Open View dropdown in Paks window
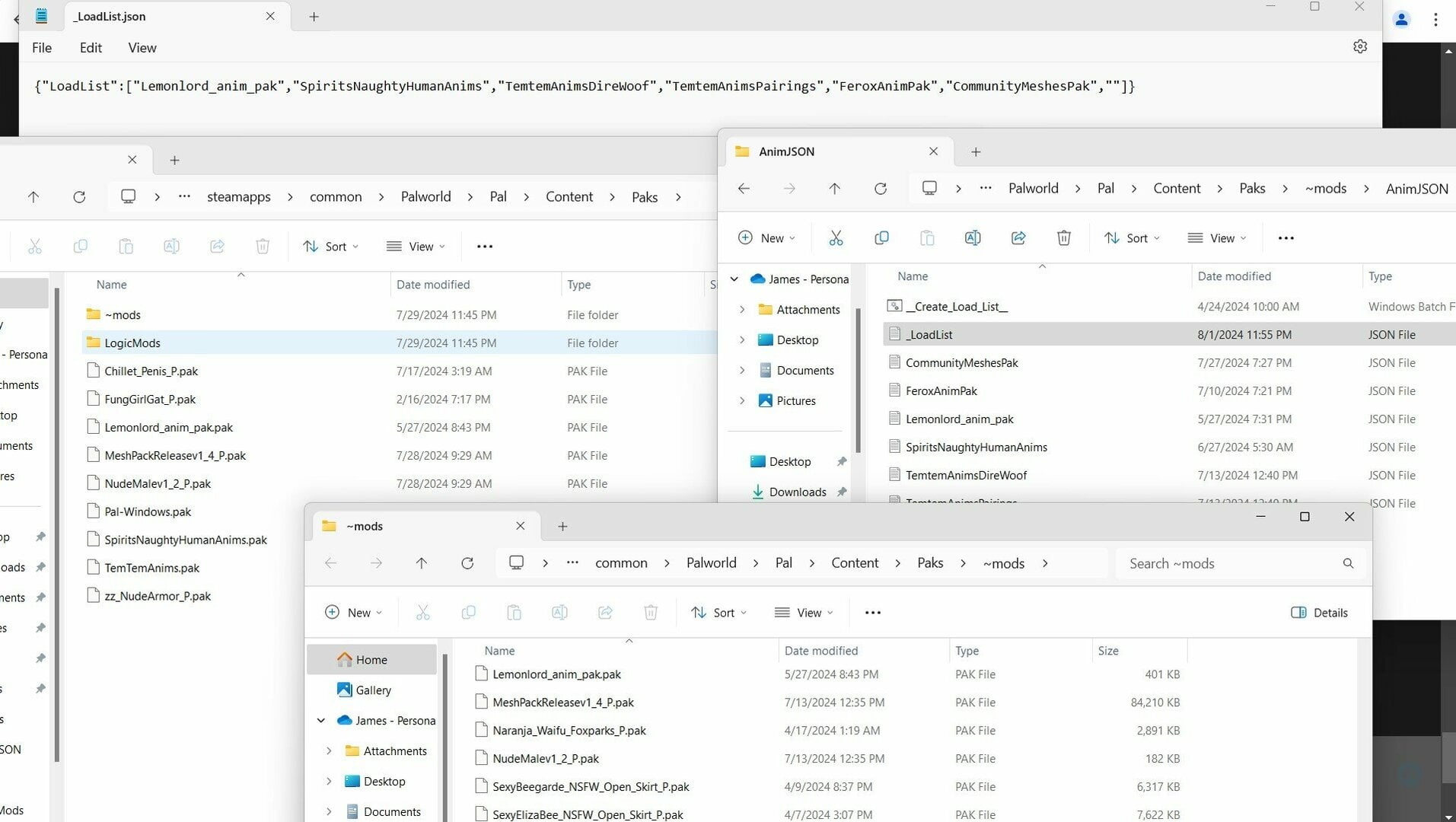This screenshot has height=822, width=1456. 416,247
